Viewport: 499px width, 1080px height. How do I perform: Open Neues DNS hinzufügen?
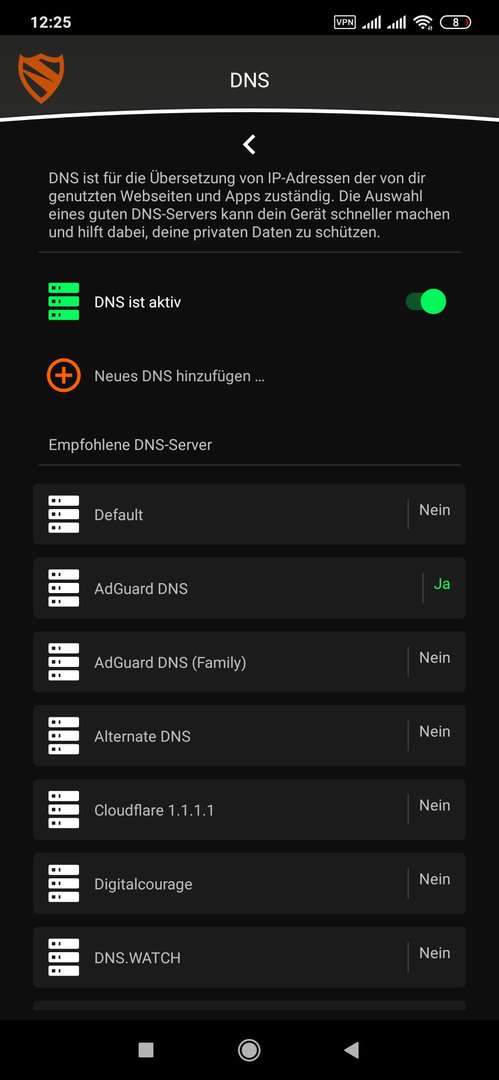(x=179, y=376)
